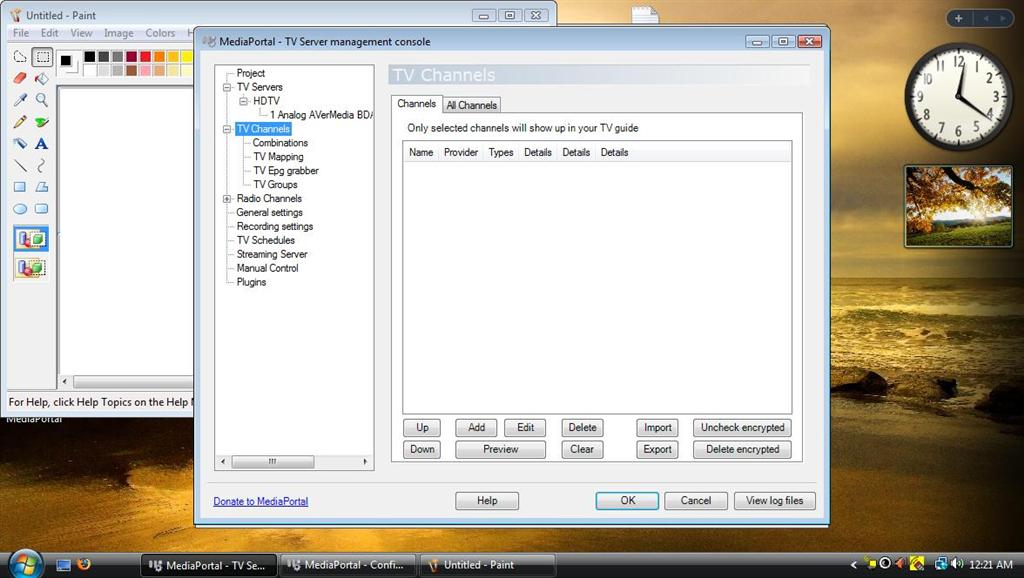Open Manual Control in the tree
The width and height of the screenshot is (1024, 578).
[267, 268]
